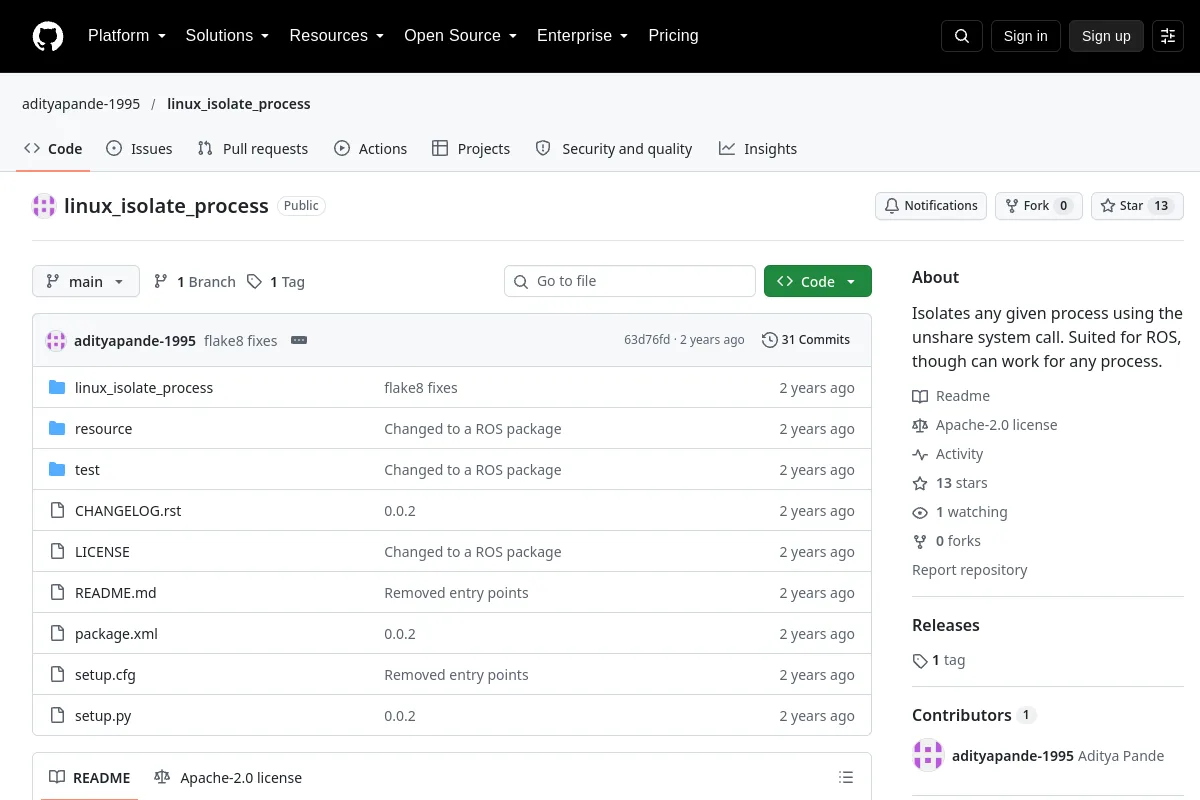The width and height of the screenshot is (1200, 800).
Task: Open the CHANGELOG.rst file
Action: tap(128, 511)
